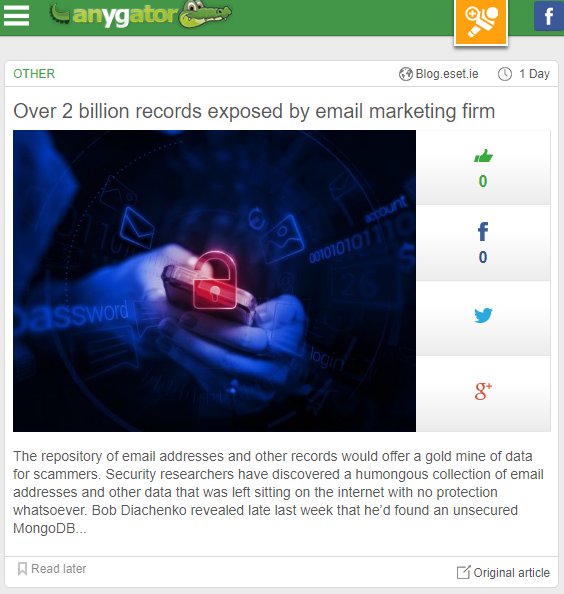Click the article summary text paragraph
Screen dimensions: 564x594
coord(278,492)
